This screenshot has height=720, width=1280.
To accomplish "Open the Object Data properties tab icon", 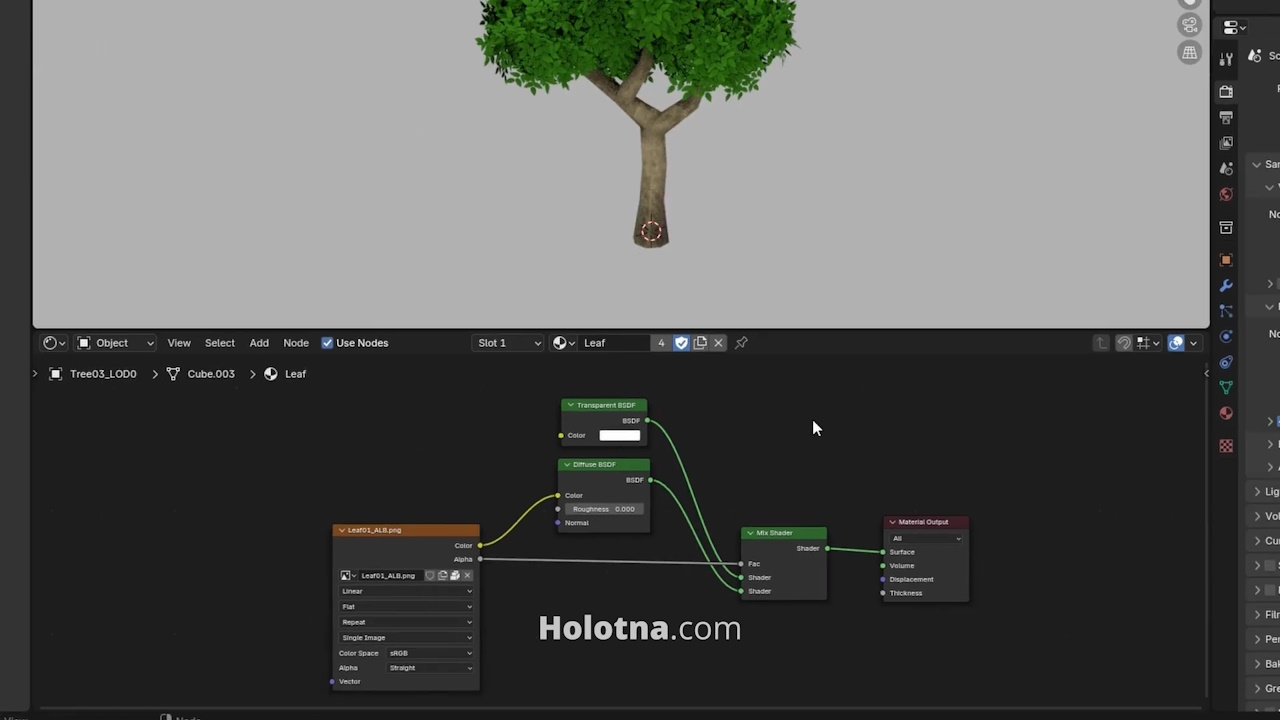I will 1226,388.
